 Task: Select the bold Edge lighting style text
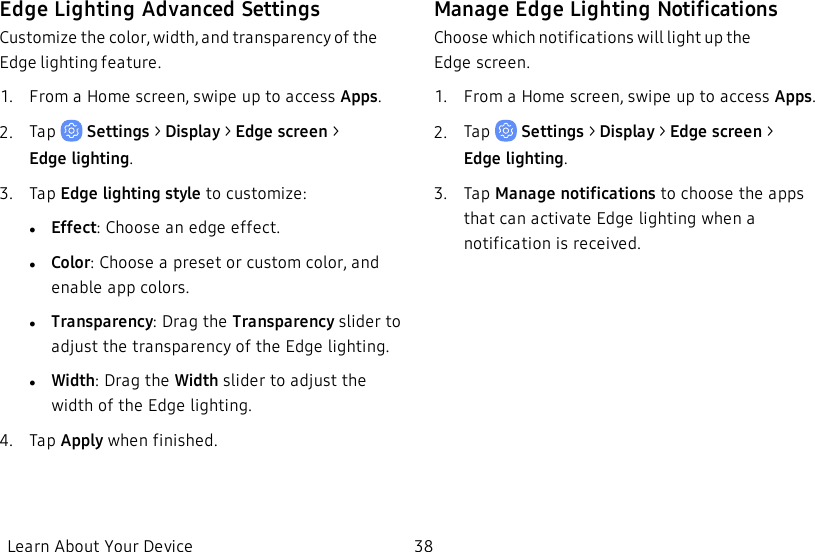[130, 193]
